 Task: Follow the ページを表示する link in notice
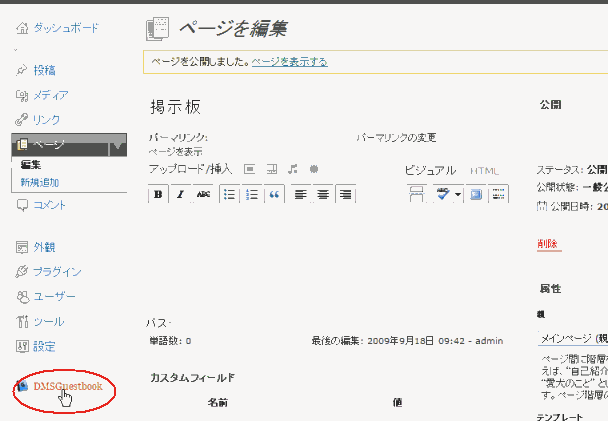coord(290,62)
